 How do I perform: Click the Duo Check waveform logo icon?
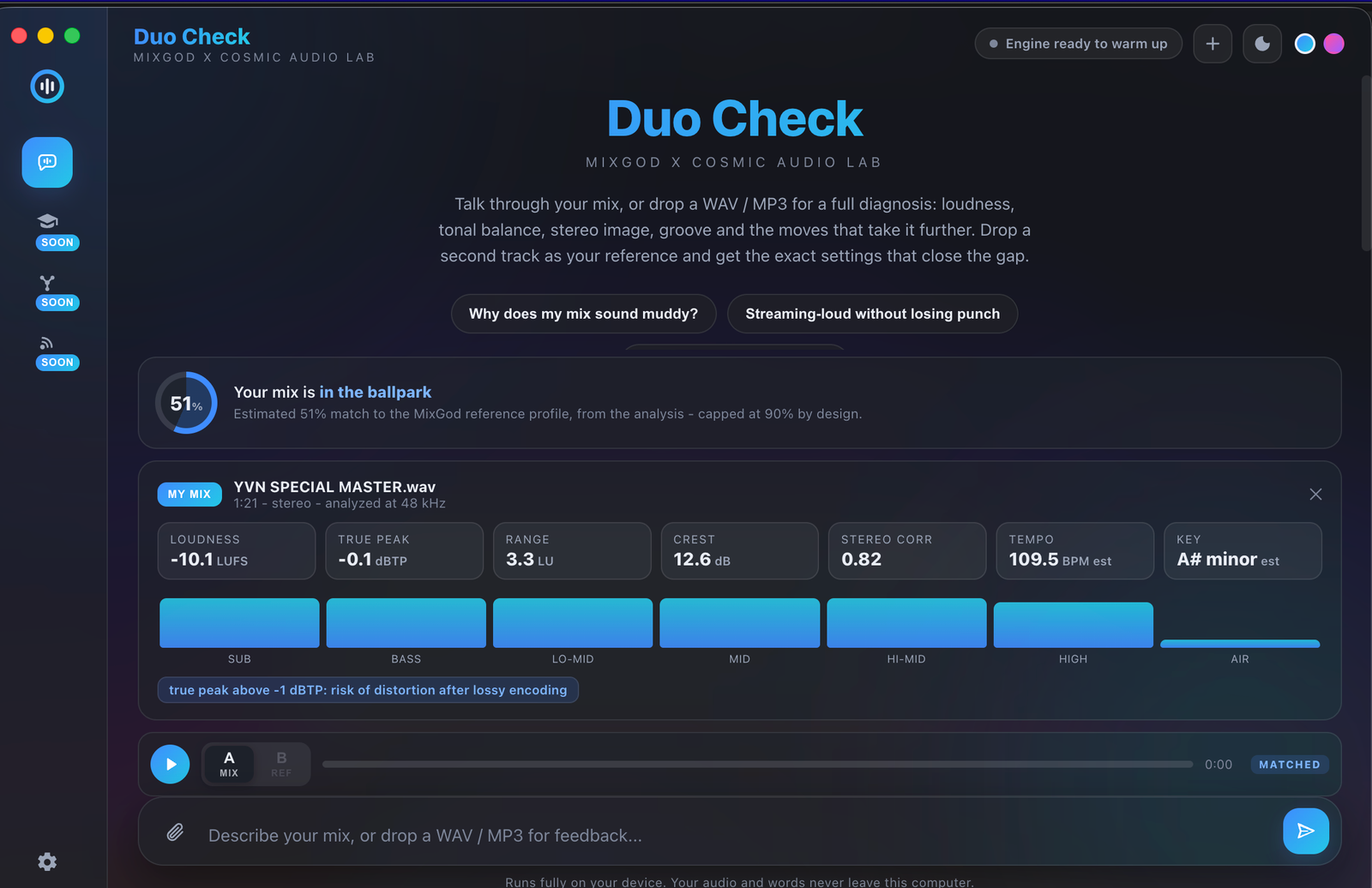point(47,87)
